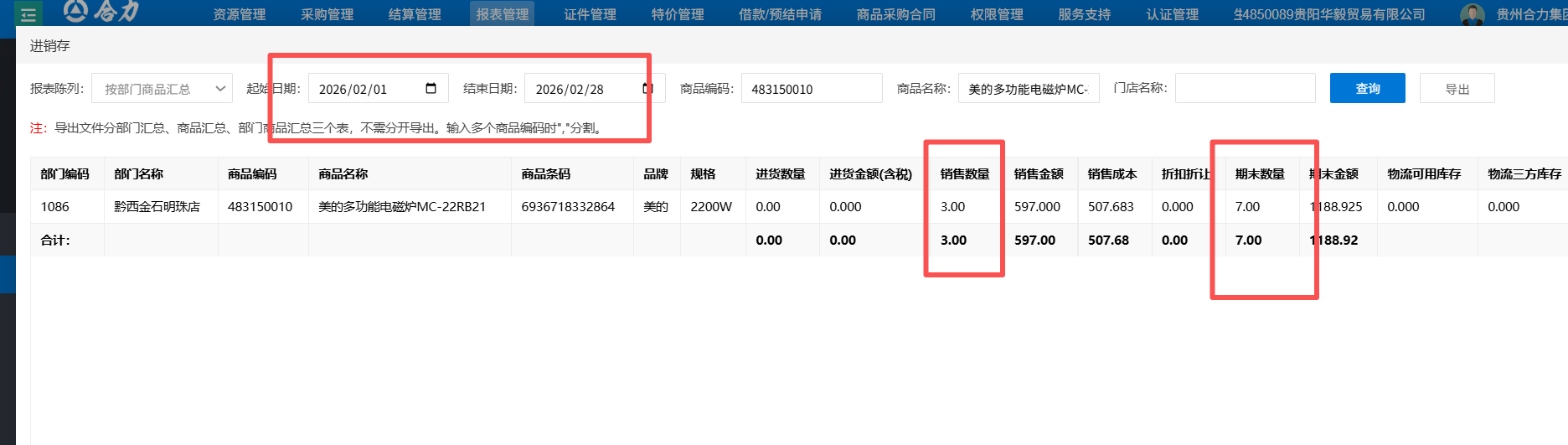Click the blue 查询 button

coord(1367,89)
